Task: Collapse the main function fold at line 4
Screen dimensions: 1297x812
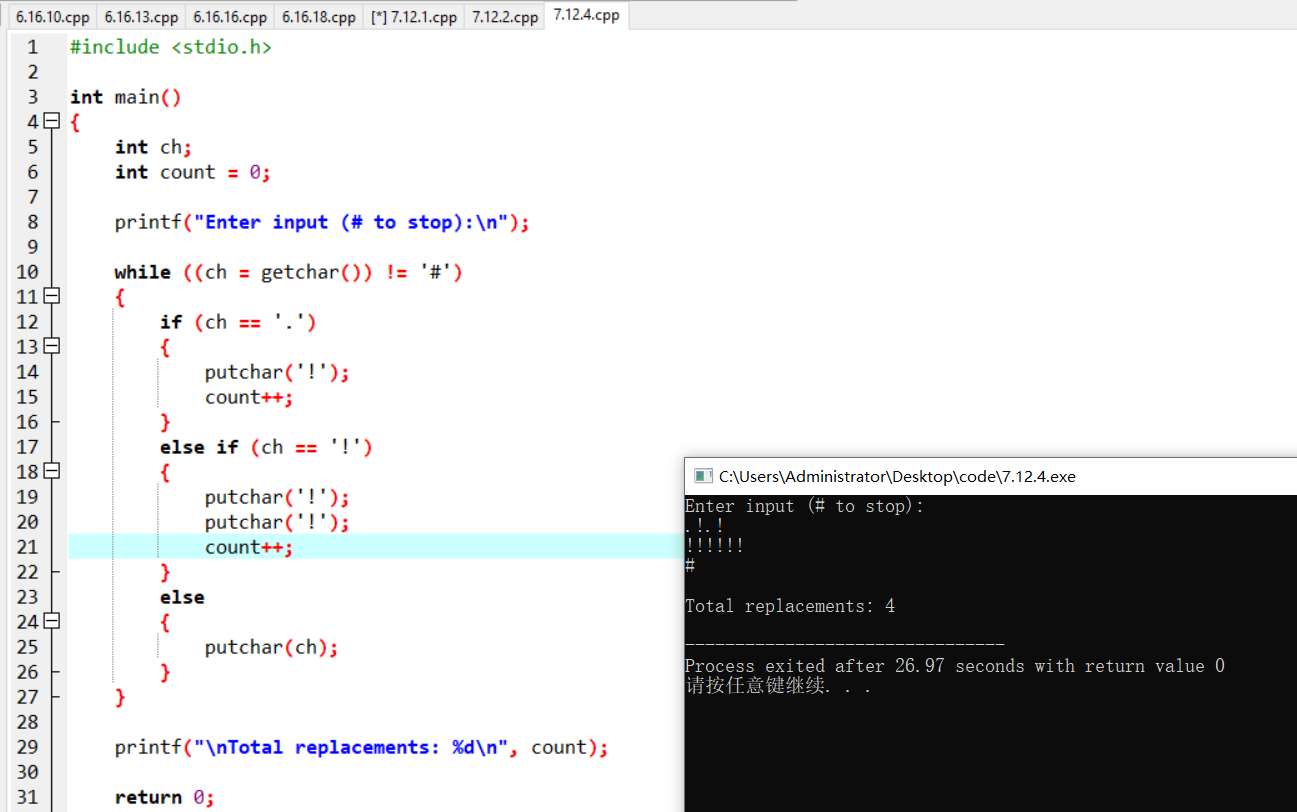Action: (x=52, y=122)
